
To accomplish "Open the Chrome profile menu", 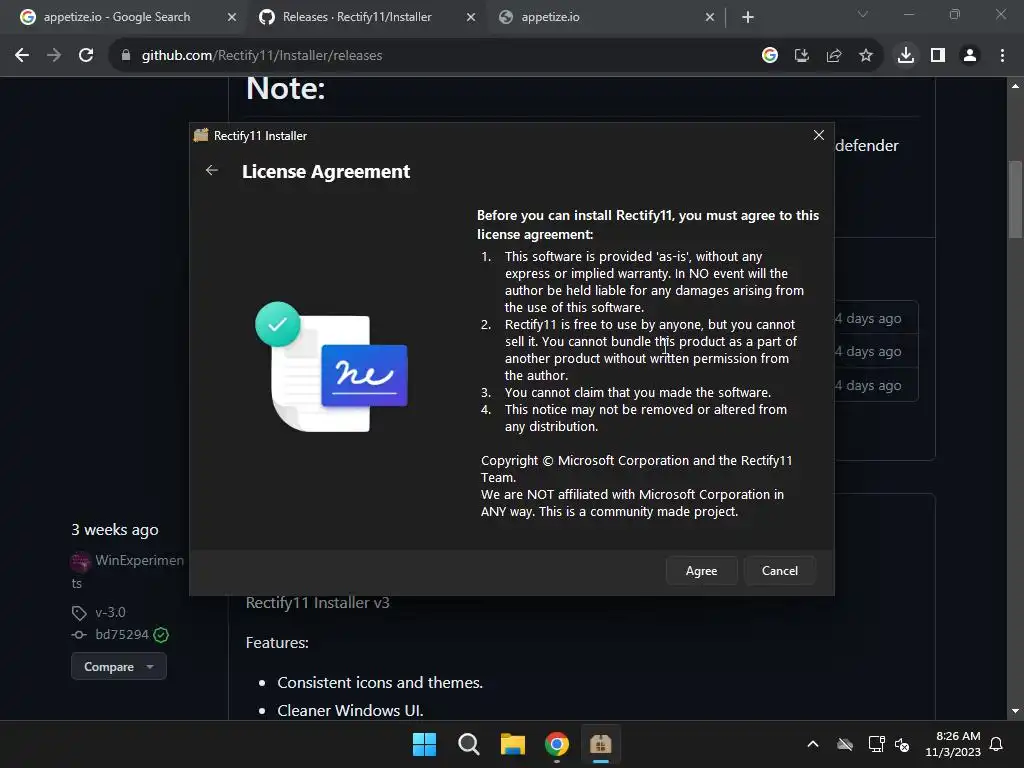I will (970, 56).
